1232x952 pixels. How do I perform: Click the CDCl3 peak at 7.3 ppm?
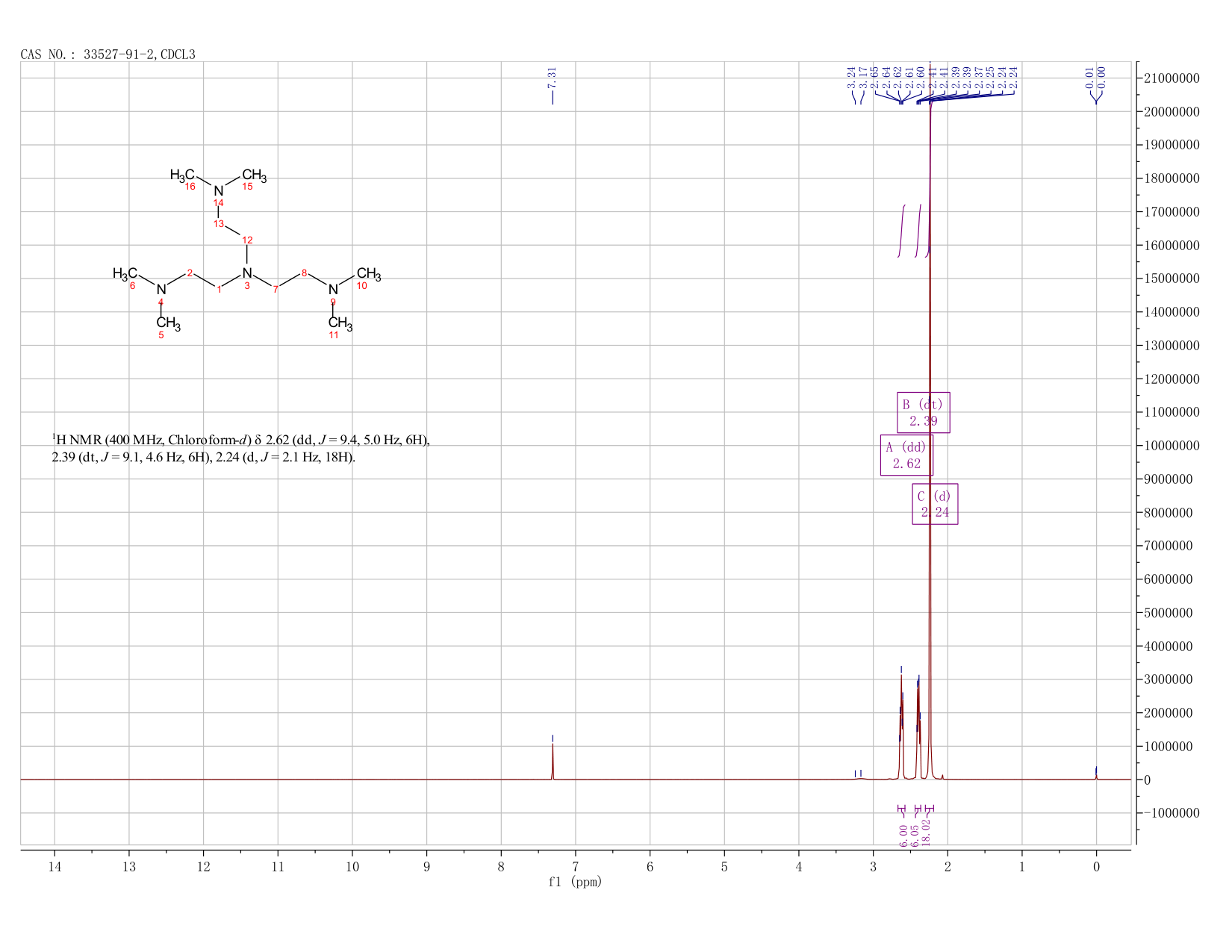click(553, 762)
